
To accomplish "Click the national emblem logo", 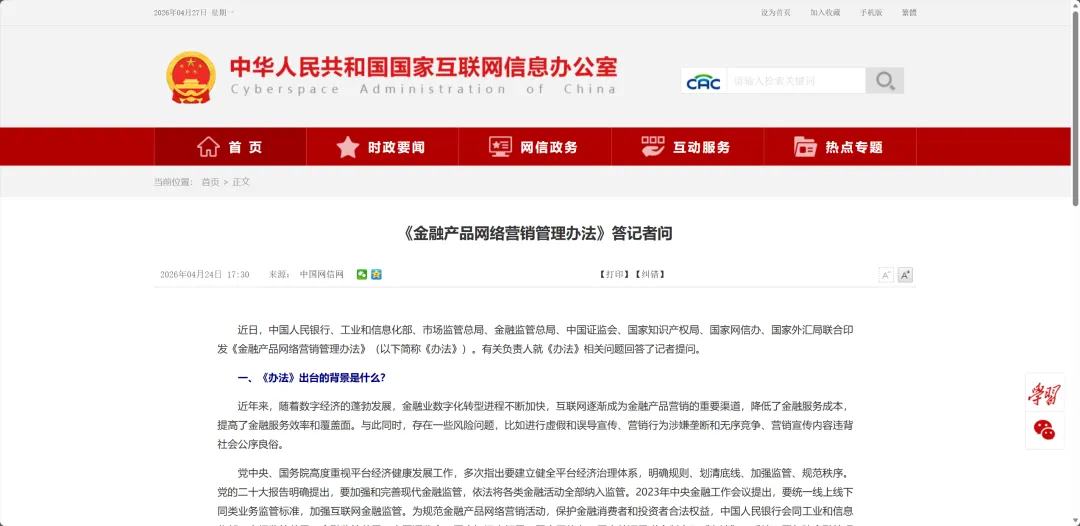I will coord(191,77).
